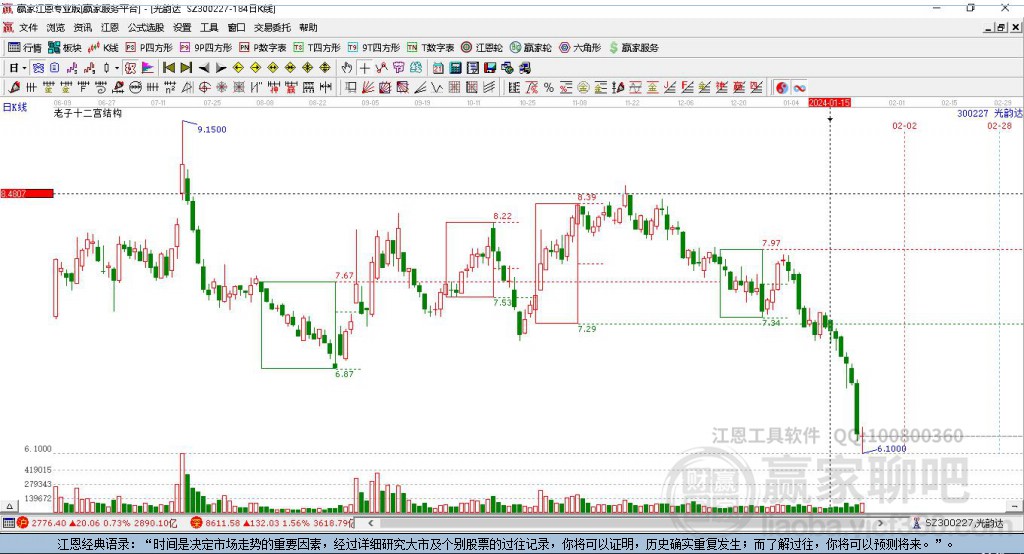Click horizontal scrollbar left arrow
The height and width of the screenshot is (554, 1024).
click(x=371, y=523)
